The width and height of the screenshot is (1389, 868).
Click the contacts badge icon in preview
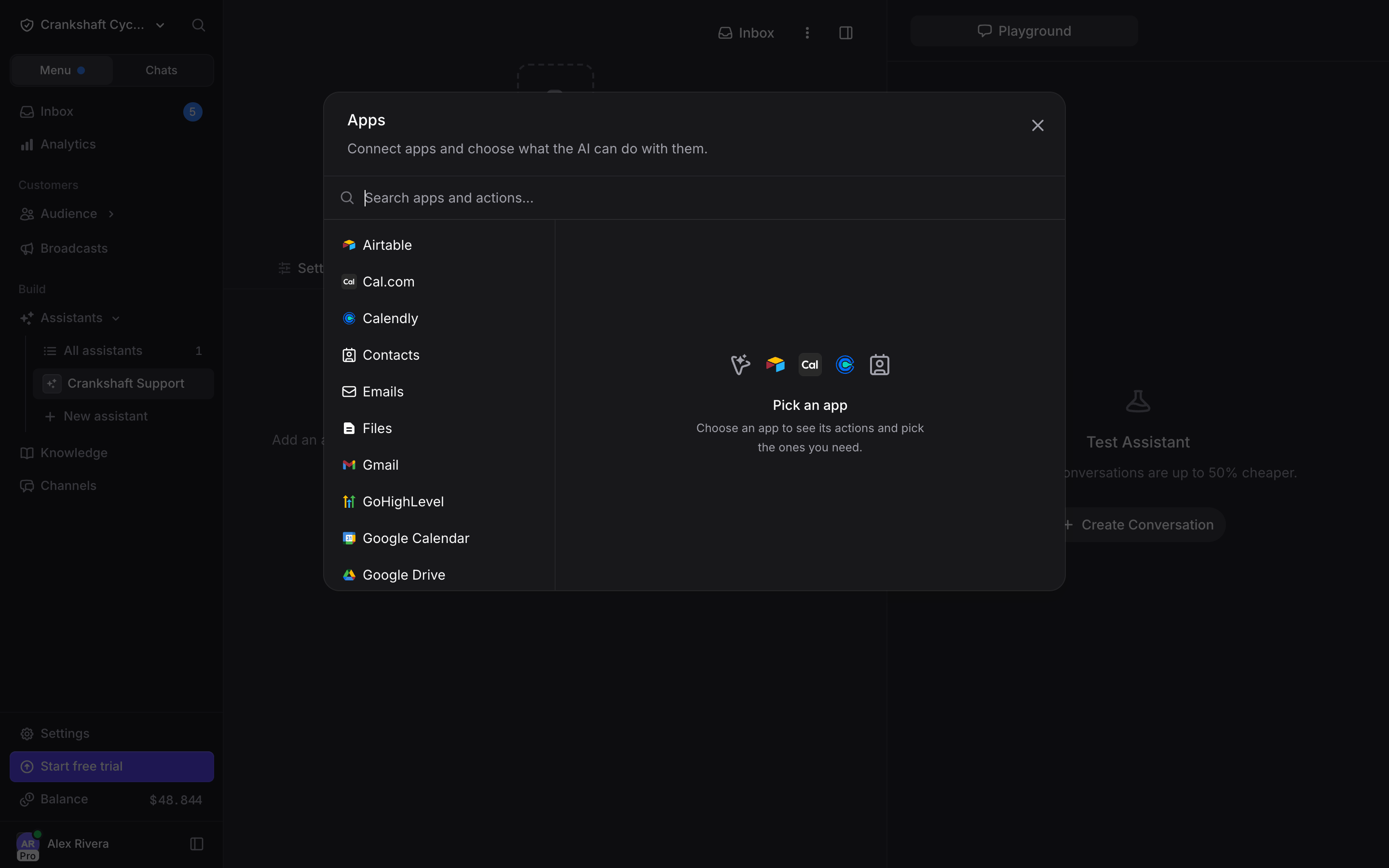click(x=879, y=365)
